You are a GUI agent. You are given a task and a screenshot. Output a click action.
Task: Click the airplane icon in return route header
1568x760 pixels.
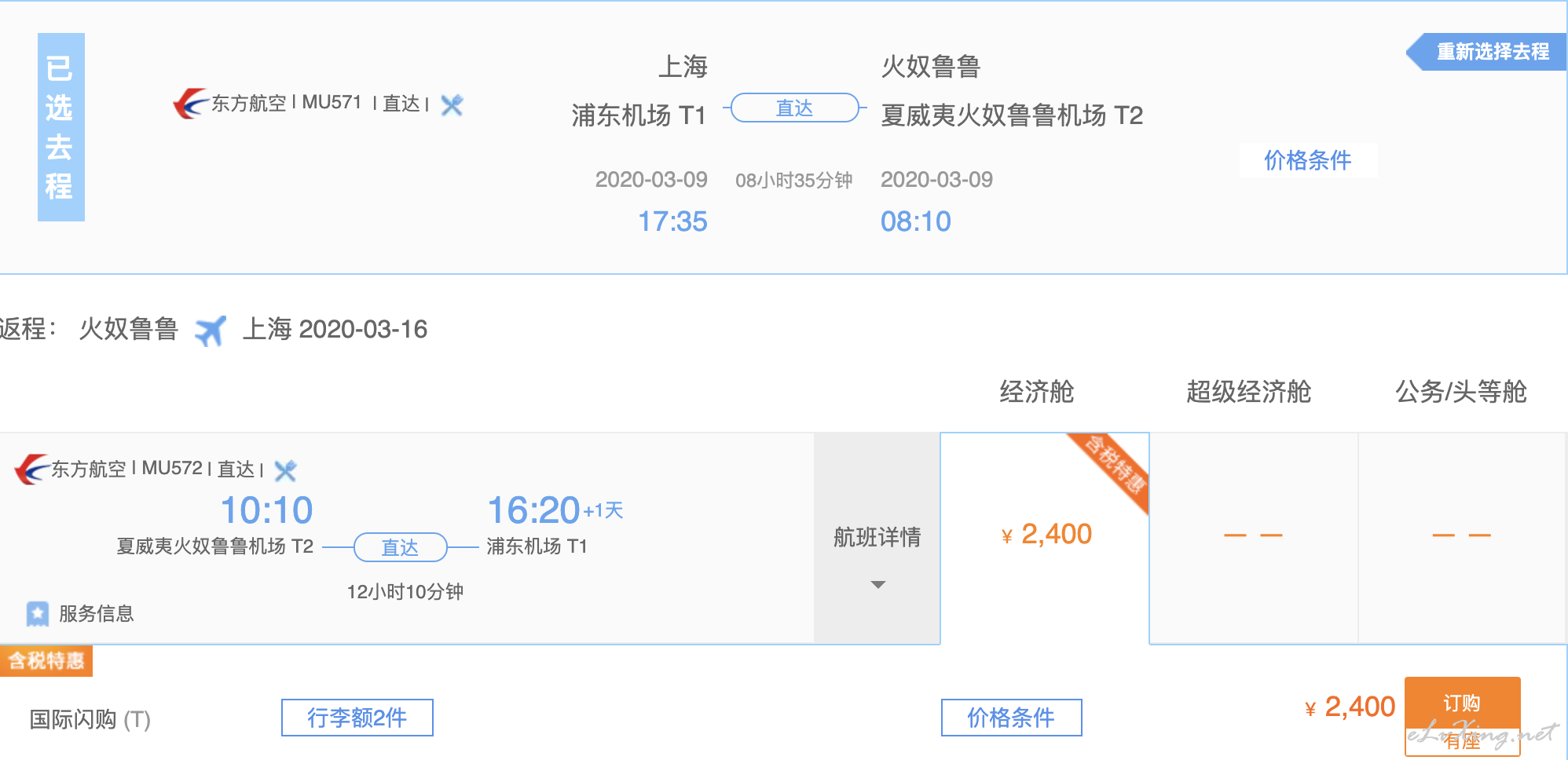(211, 331)
